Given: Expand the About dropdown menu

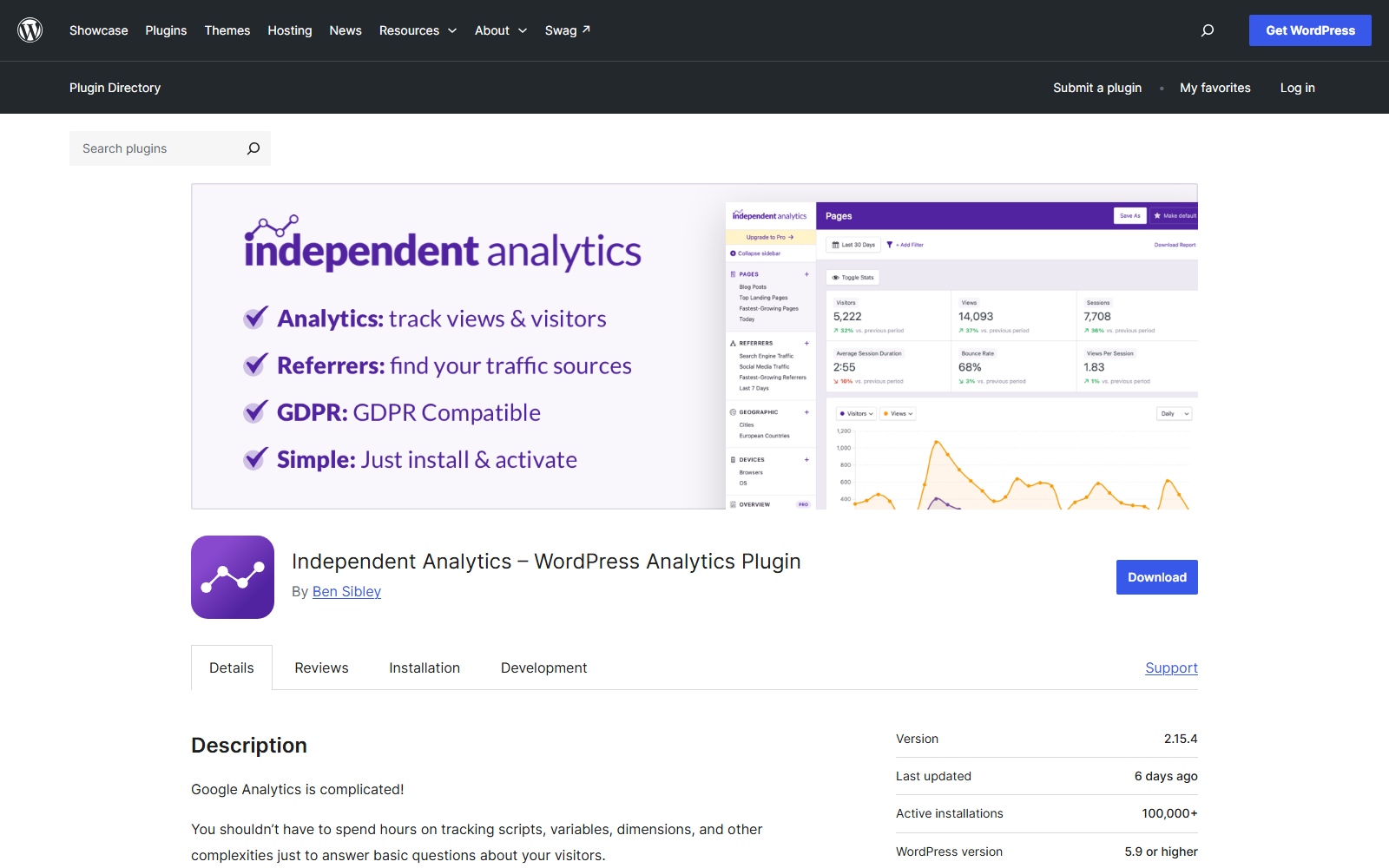Looking at the screenshot, I should point(501,30).
